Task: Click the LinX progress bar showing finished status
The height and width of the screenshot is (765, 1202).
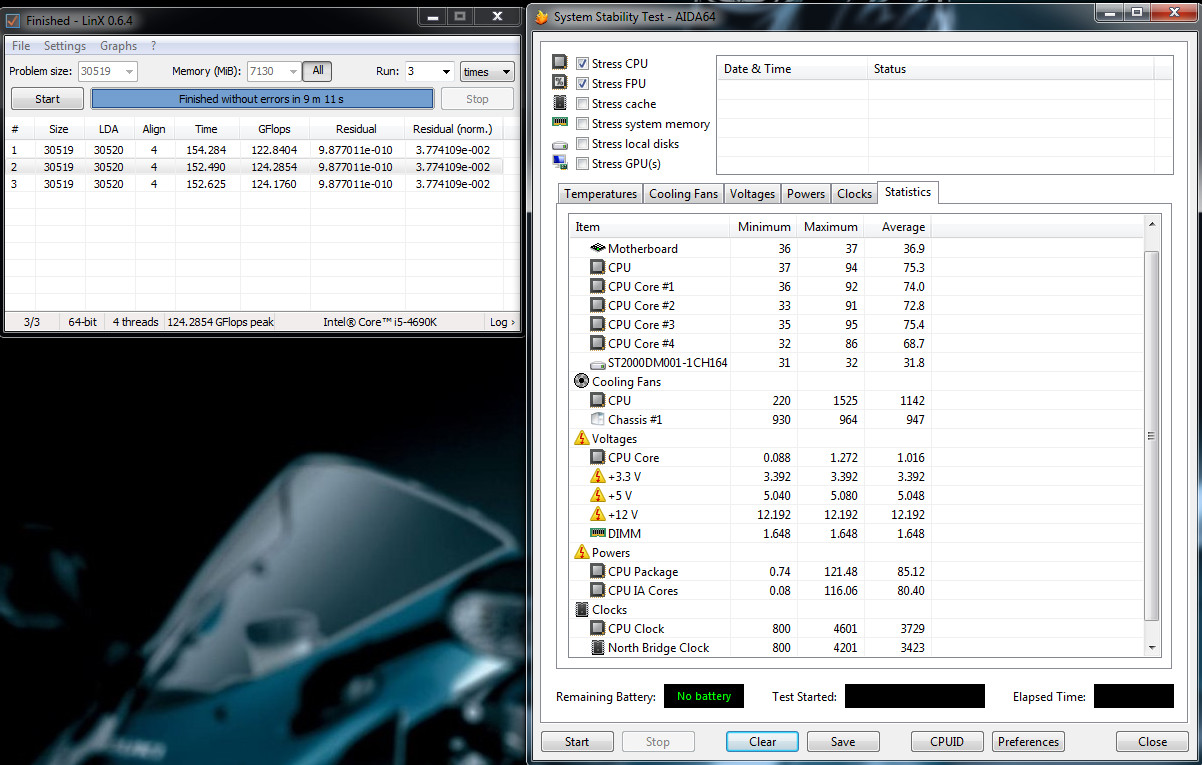Action: pos(262,99)
